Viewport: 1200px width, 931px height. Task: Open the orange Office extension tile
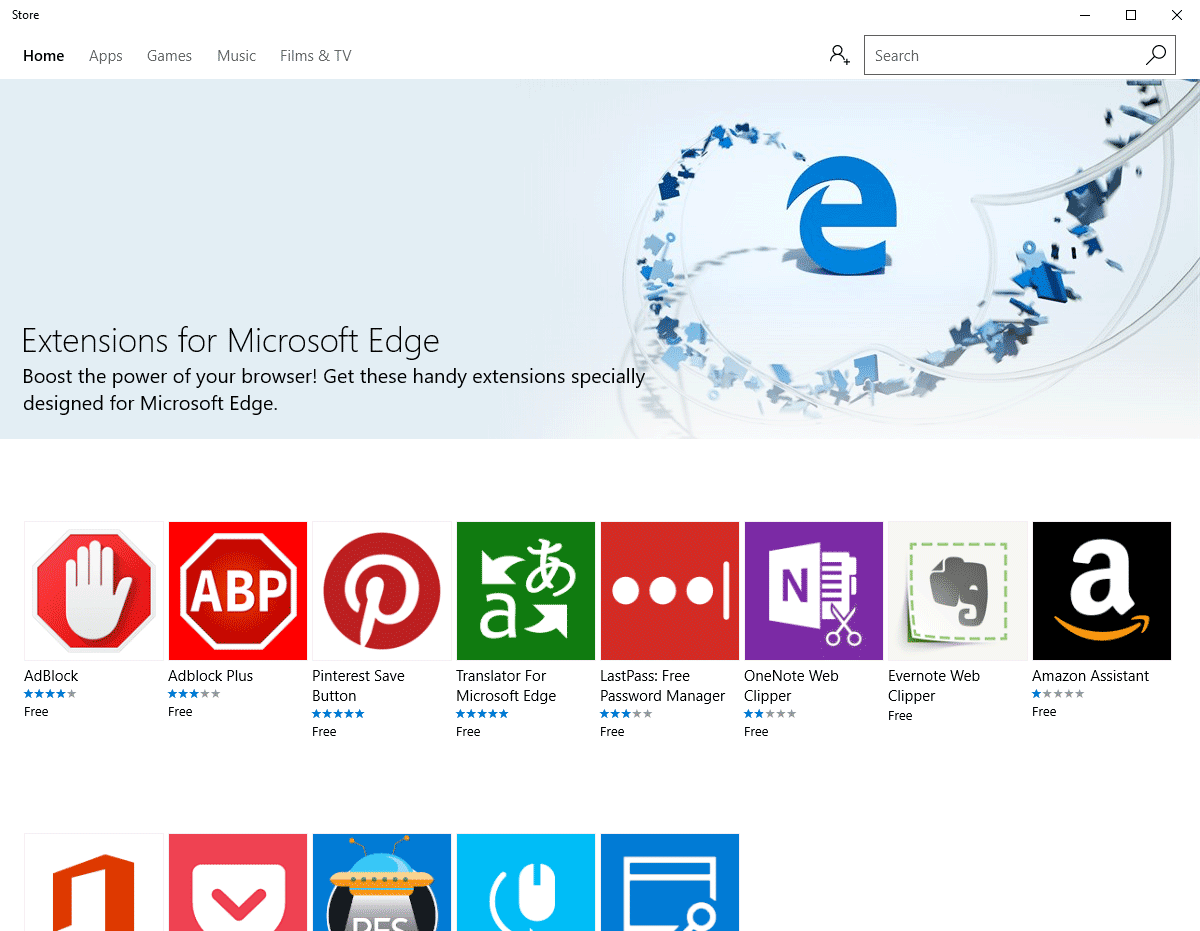point(94,882)
